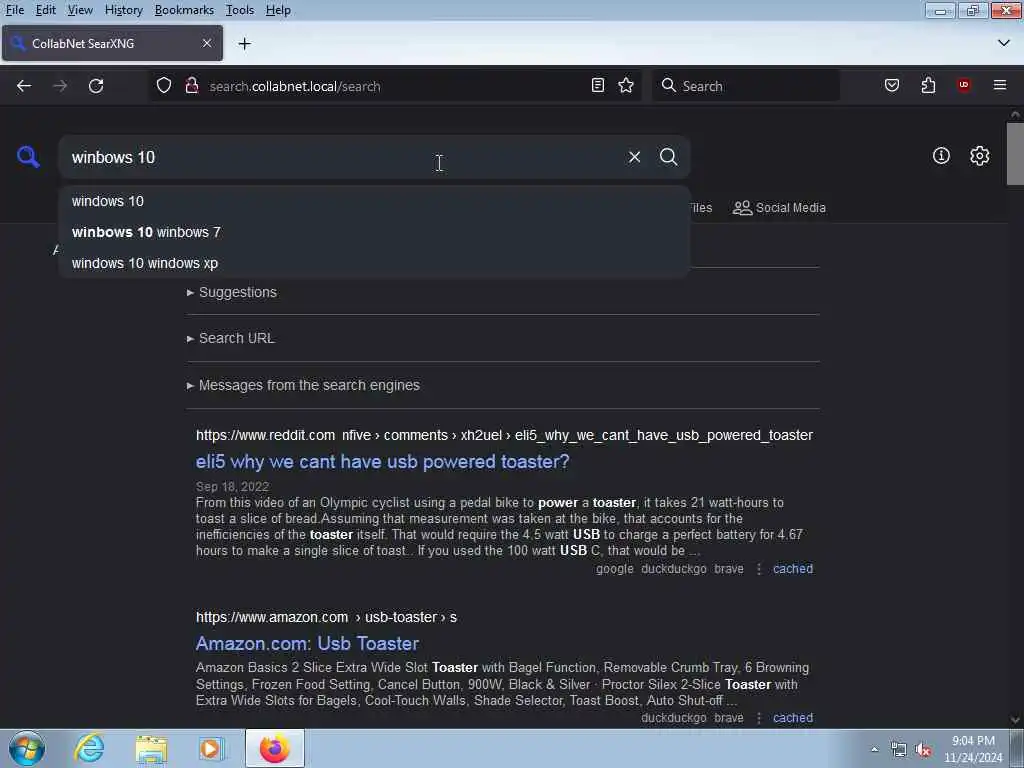This screenshot has width=1024, height=768.
Task: Reload the page with the refresh icon
Action: pyautogui.click(x=96, y=86)
